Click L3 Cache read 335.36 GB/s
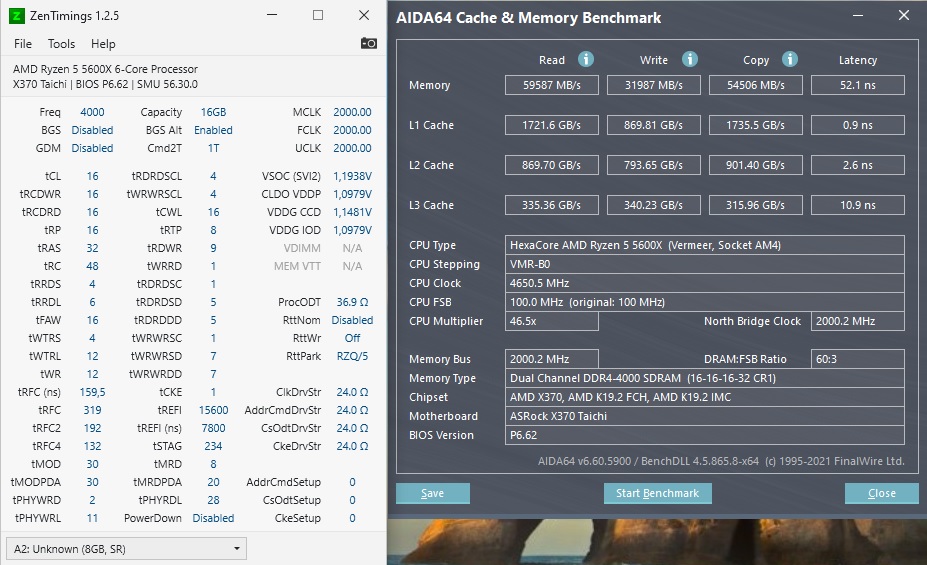The width and height of the screenshot is (927, 565). [552, 205]
